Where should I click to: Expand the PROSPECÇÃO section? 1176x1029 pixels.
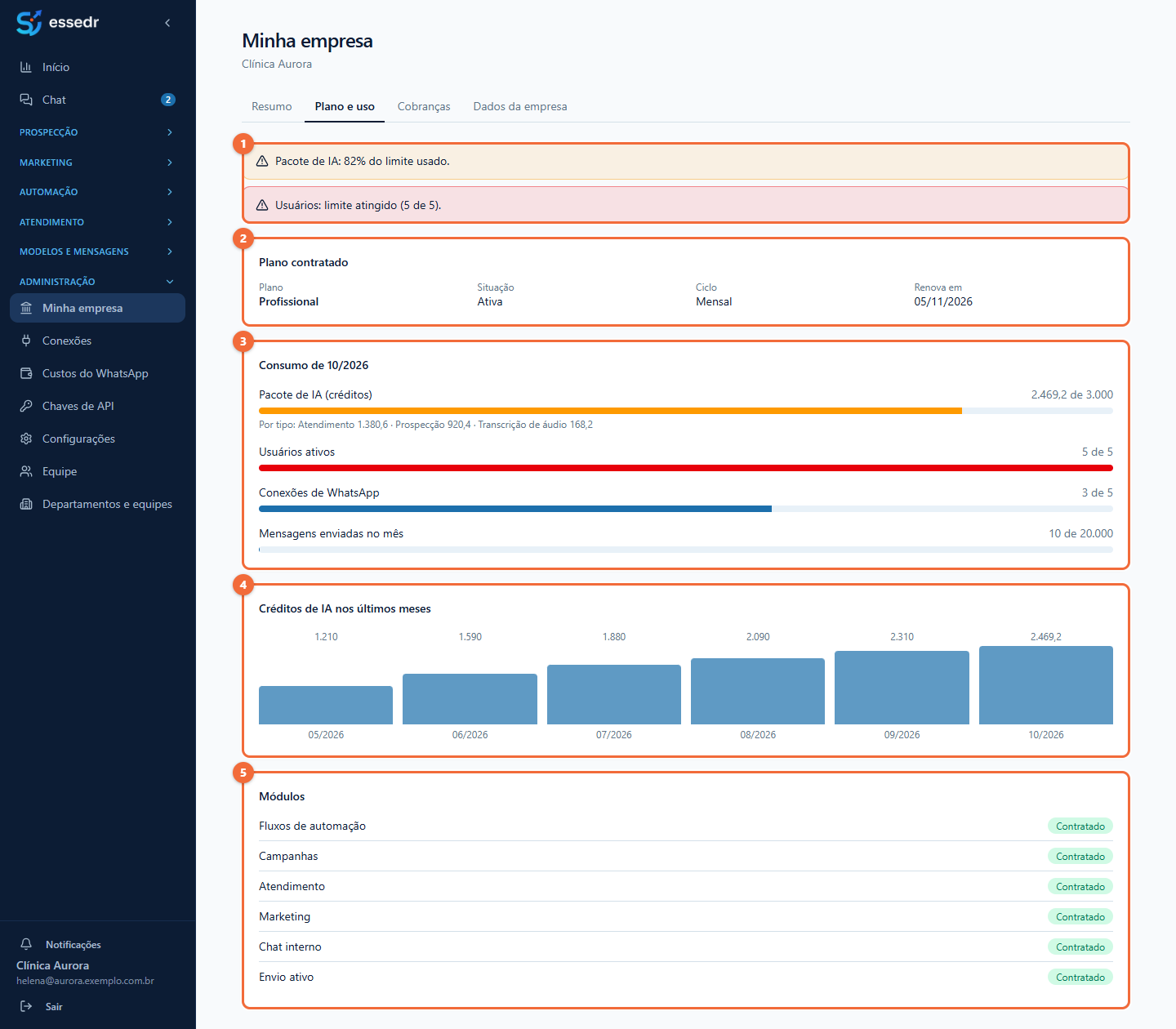tap(98, 132)
